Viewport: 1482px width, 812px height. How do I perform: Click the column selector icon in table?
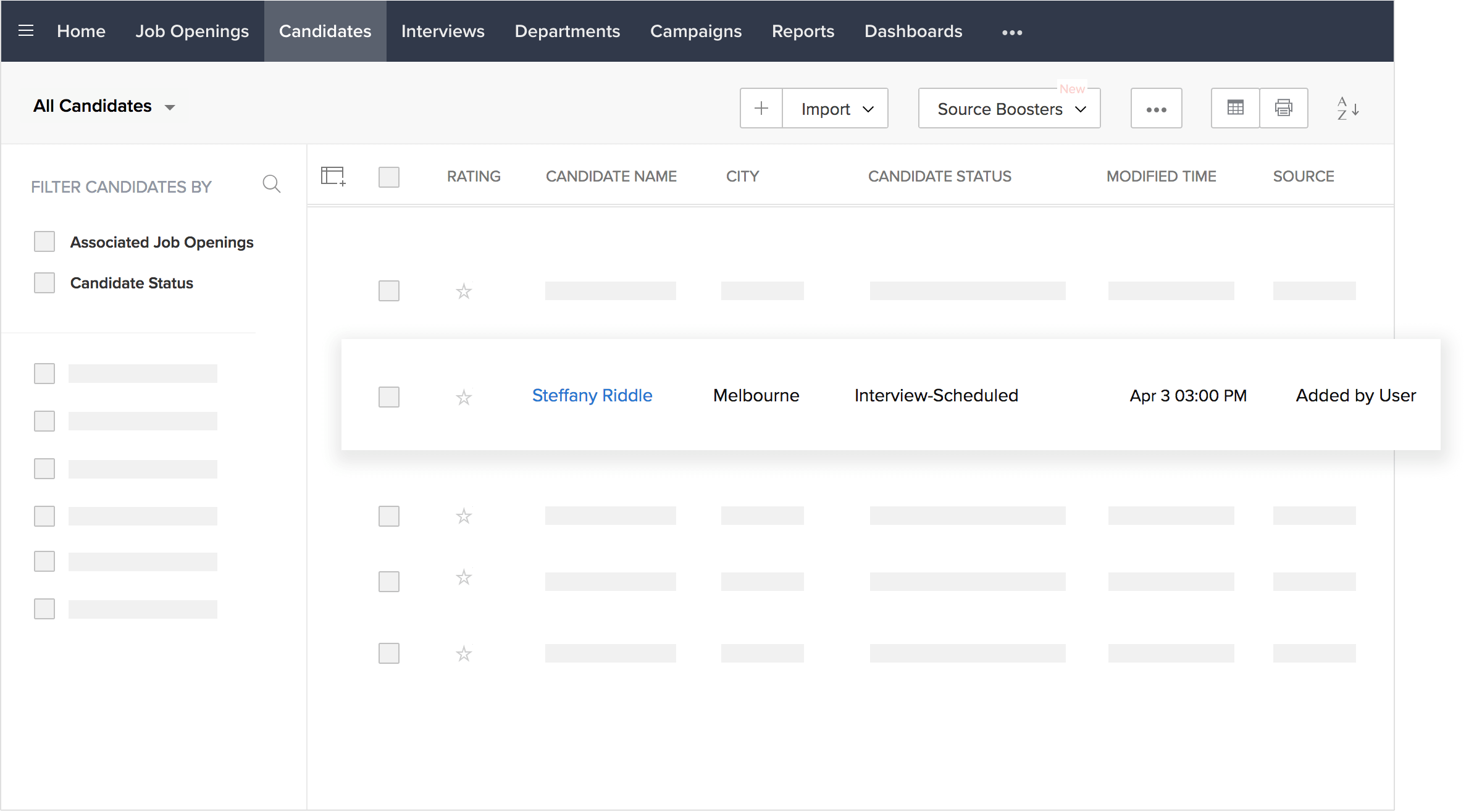point(333,176)
